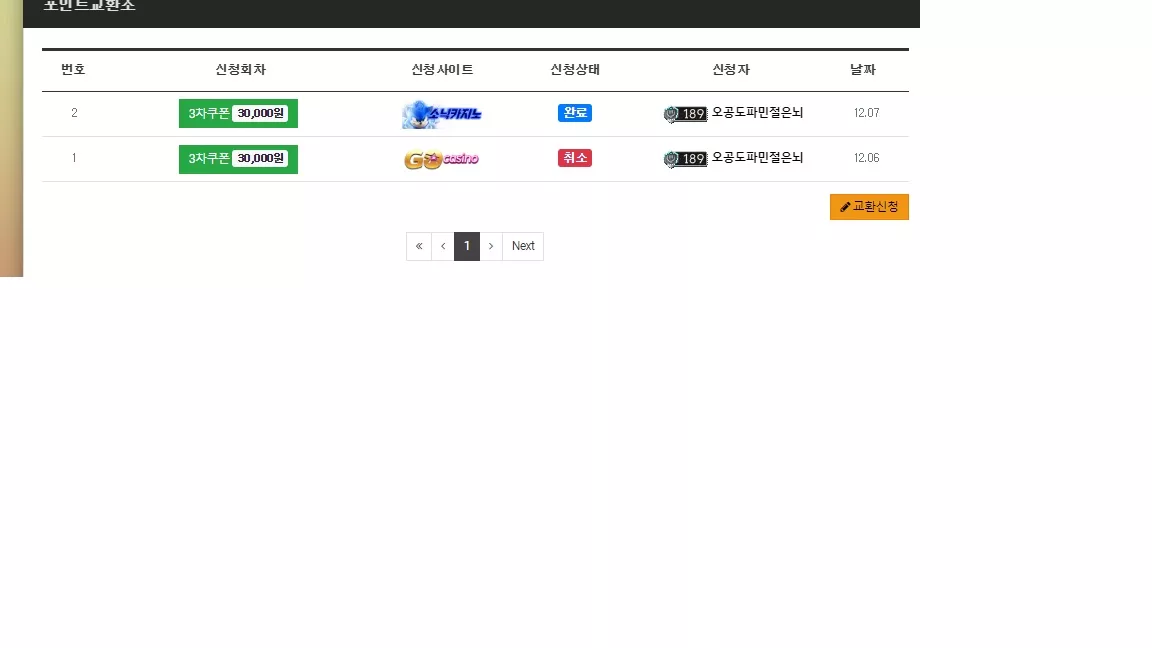The image size is (1152, 648).
Task: Click the 3차쿠폰 30,000원 badge in row 2
Action: point(238,113)
